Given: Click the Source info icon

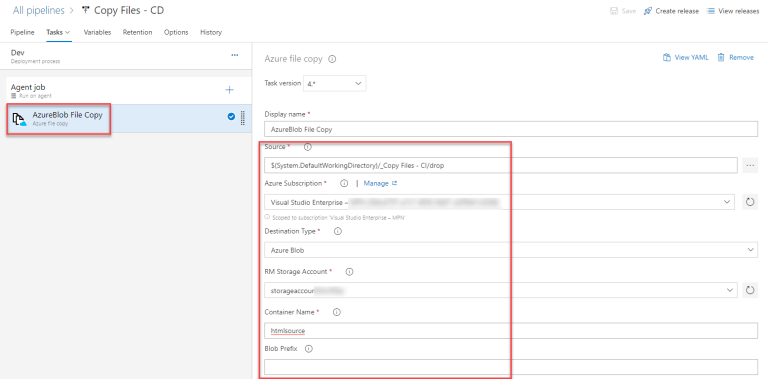Looking at the screenshot, I should pyautogui.click(x=308, y=146).
